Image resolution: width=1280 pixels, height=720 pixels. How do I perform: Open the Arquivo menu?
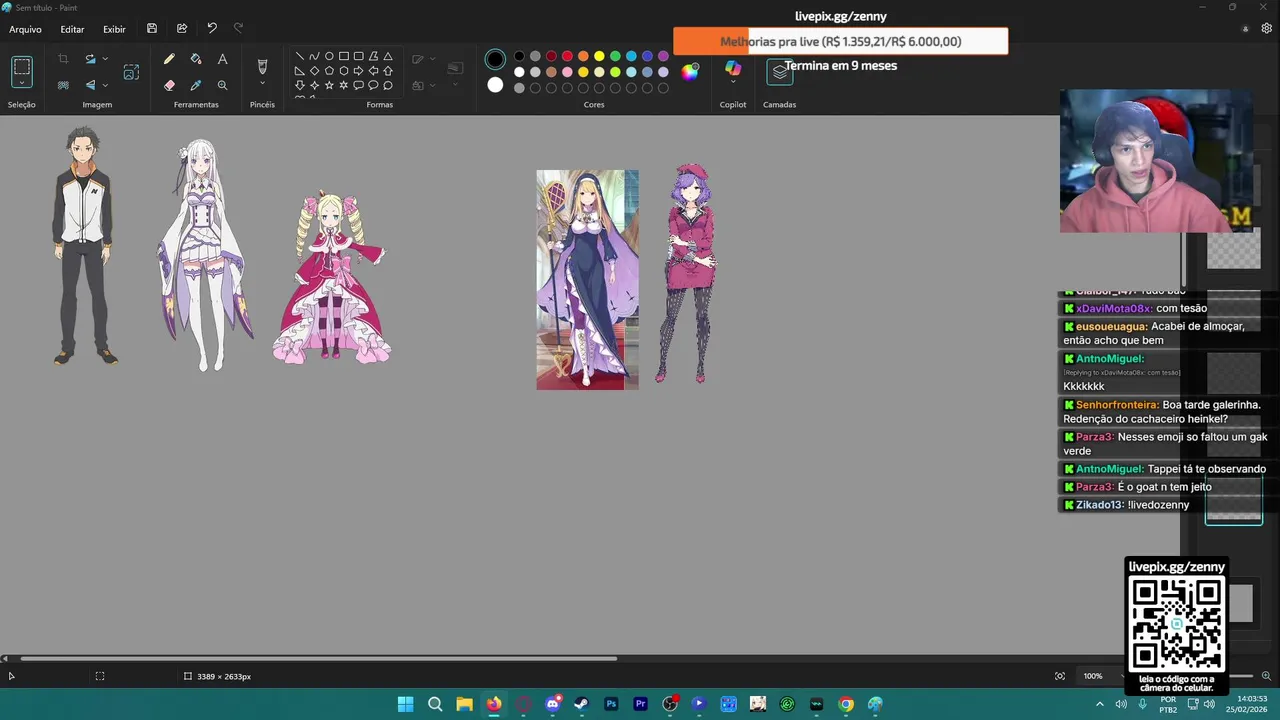pos(25,29)
